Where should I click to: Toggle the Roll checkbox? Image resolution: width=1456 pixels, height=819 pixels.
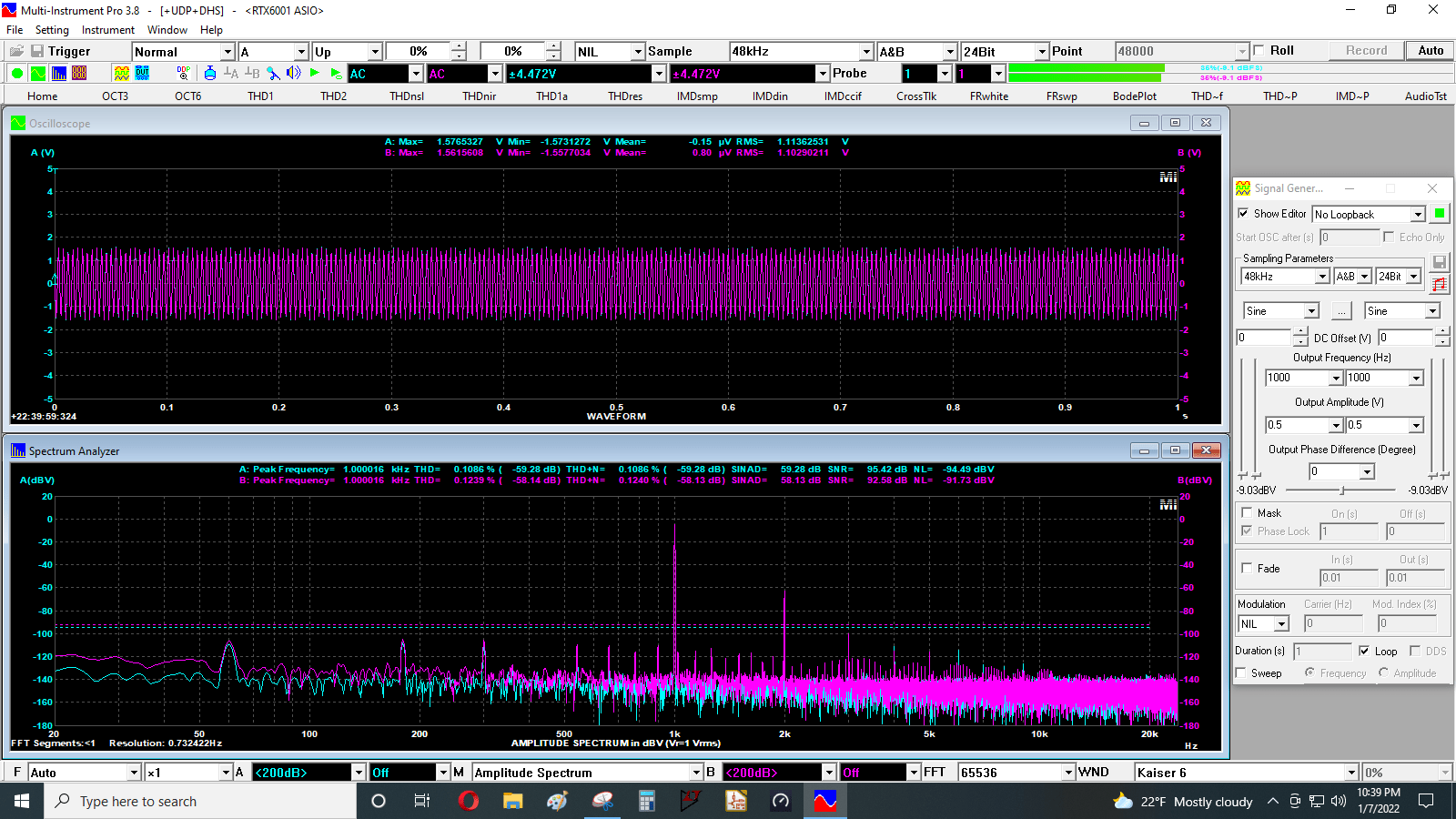pyautogui.click(x=1259, y=51)
